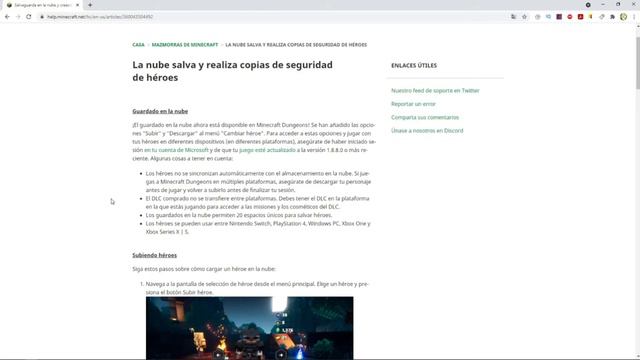This screenshot has width=640, height=360.
Task: Open the CASA breadcrumb link
Action: (x=138, y=44)
